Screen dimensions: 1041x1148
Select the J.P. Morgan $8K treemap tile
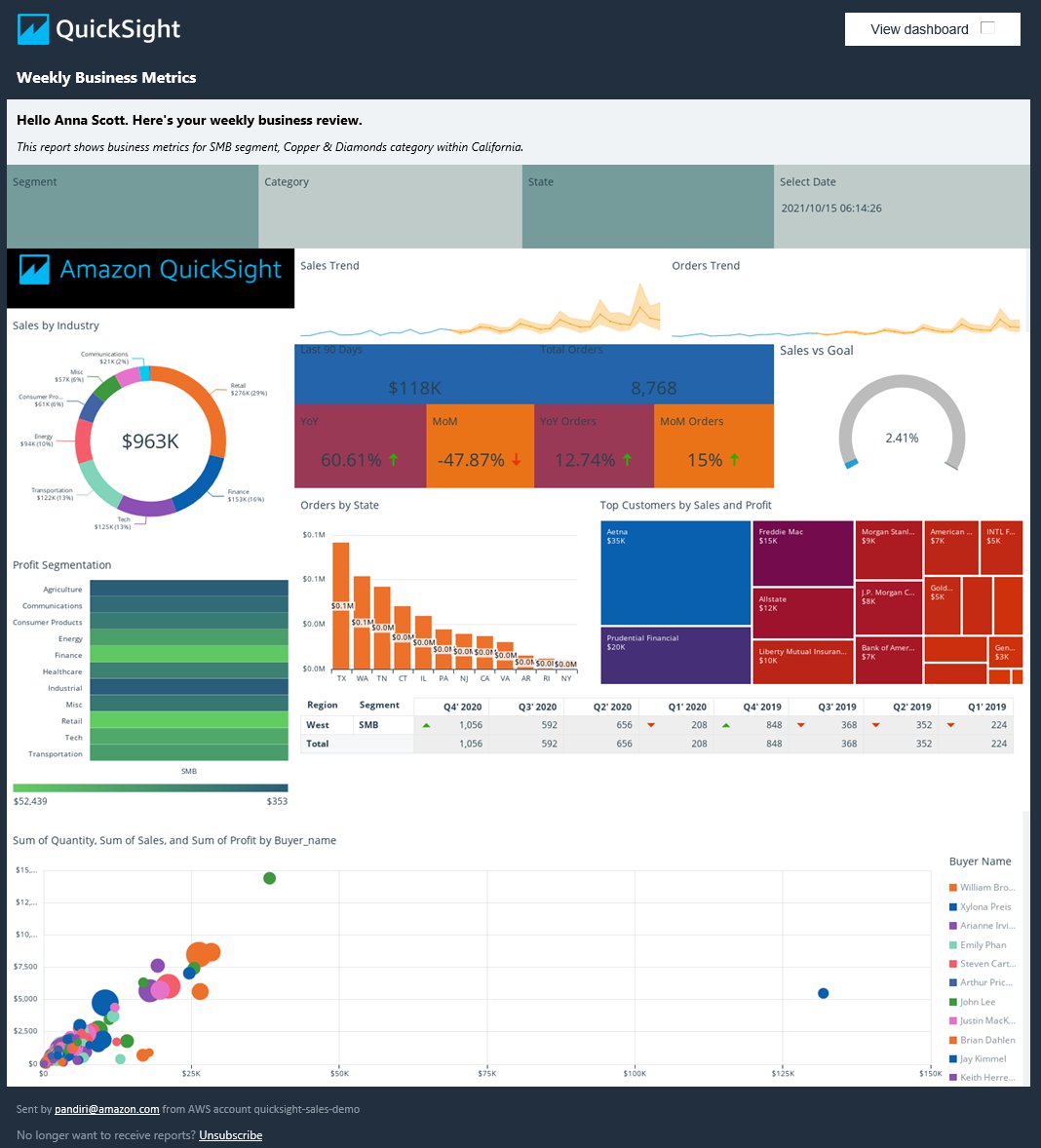(889, 608)
